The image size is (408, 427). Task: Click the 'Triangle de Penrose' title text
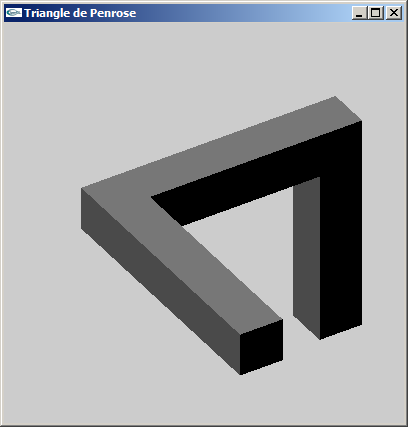[x=80, y=13]
